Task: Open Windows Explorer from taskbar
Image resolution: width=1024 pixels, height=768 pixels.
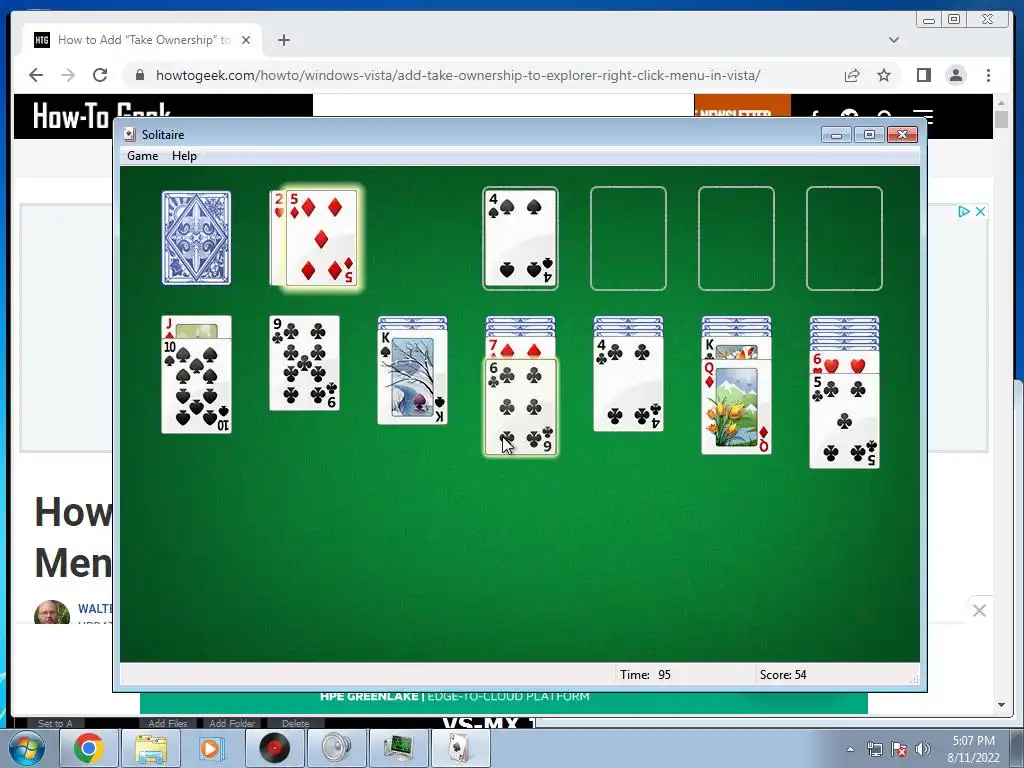Action: click(x=150, y=748)
